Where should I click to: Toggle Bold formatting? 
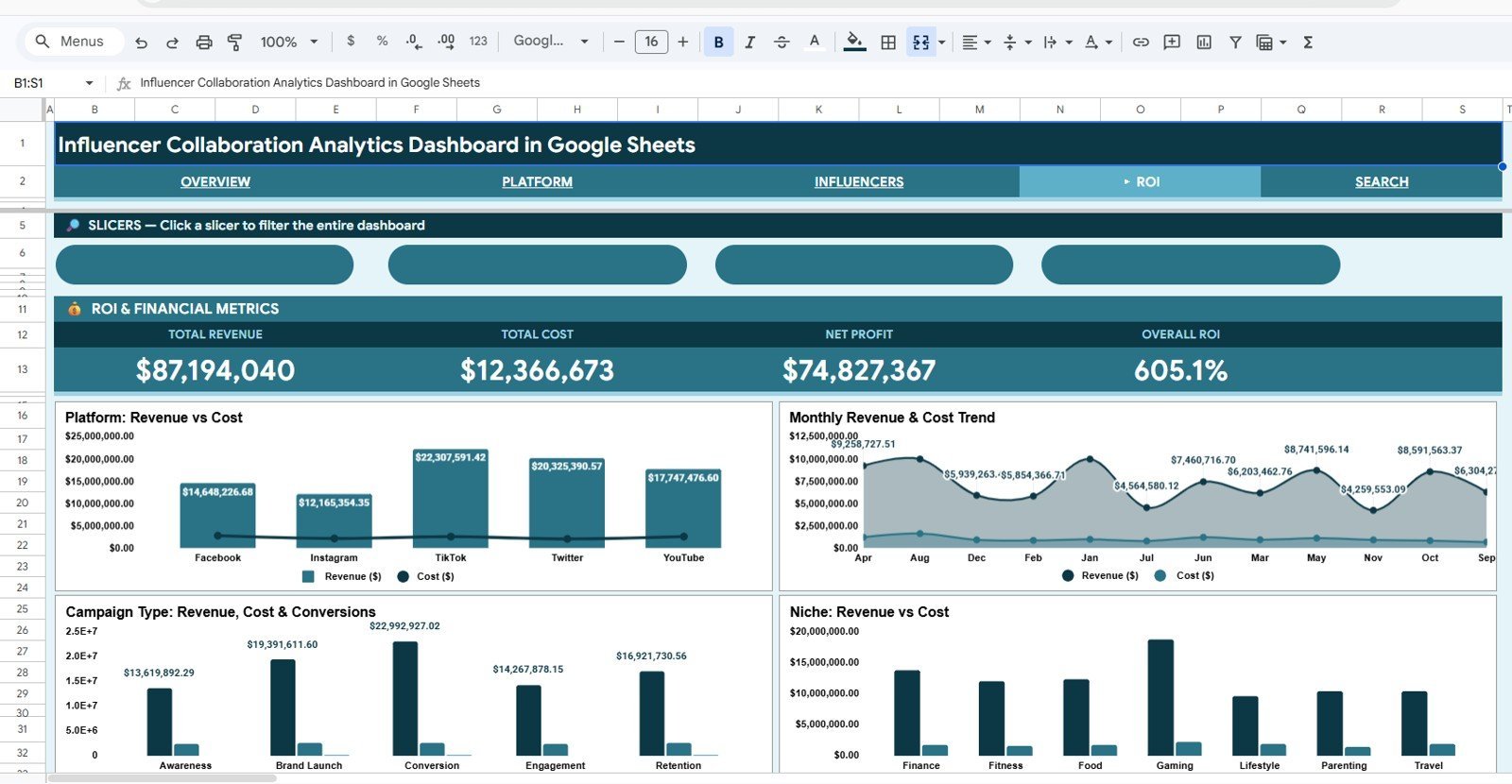click(x=719, y=42)
